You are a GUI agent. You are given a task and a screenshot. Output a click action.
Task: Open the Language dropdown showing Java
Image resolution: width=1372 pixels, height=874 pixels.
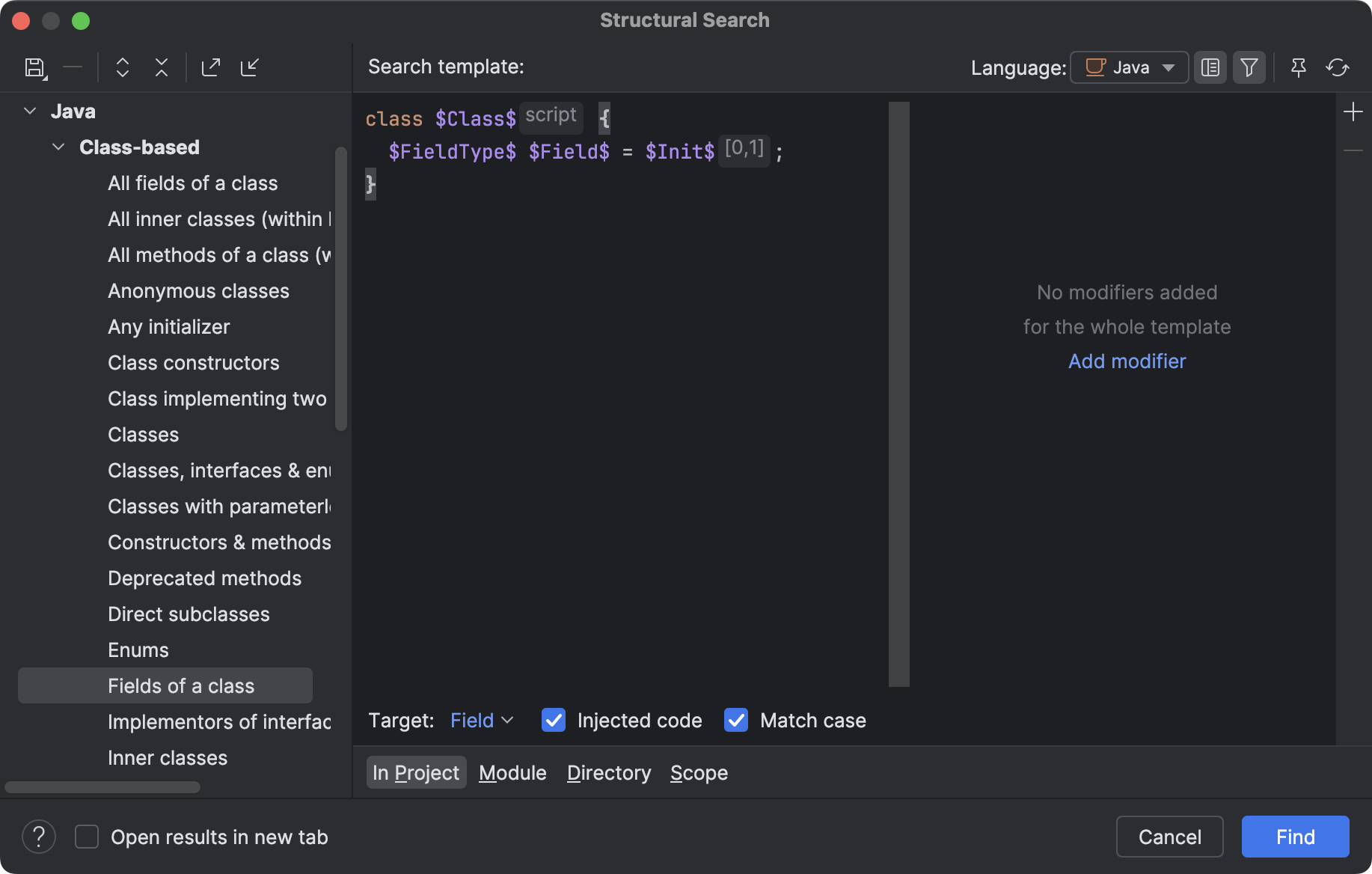pyautogui.click(x=1128, y=67)
